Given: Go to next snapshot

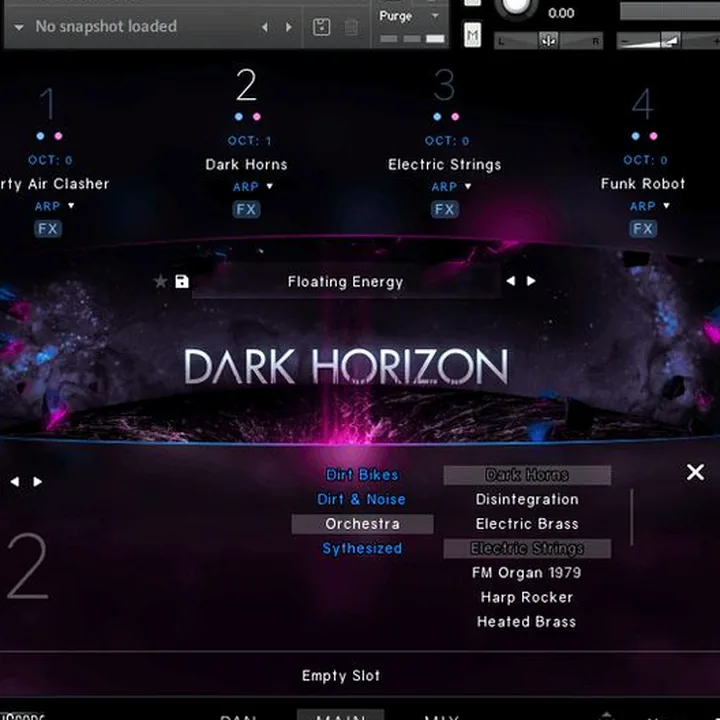Looking at the screenshot, I should coord(289,27).
